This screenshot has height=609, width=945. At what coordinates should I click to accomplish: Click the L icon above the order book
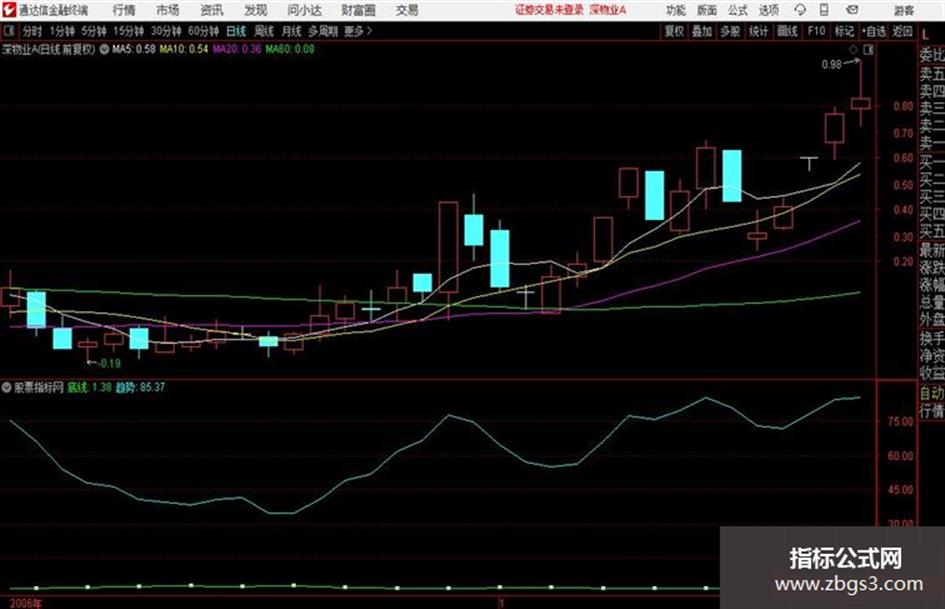pos(925,34)
